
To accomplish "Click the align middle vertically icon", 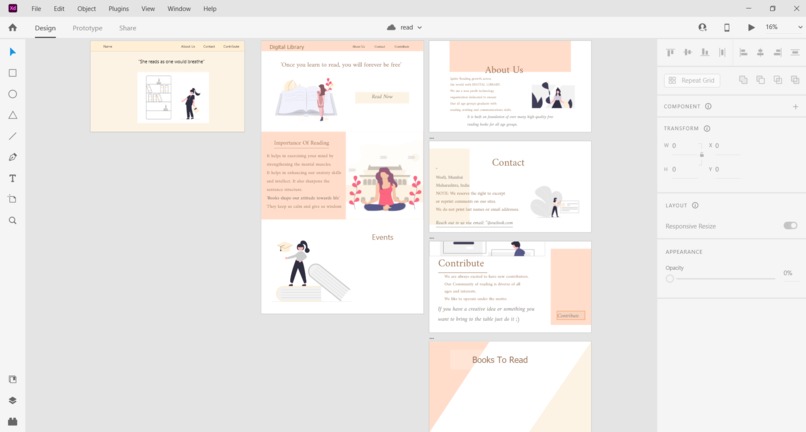I will (x=688, y=52).
